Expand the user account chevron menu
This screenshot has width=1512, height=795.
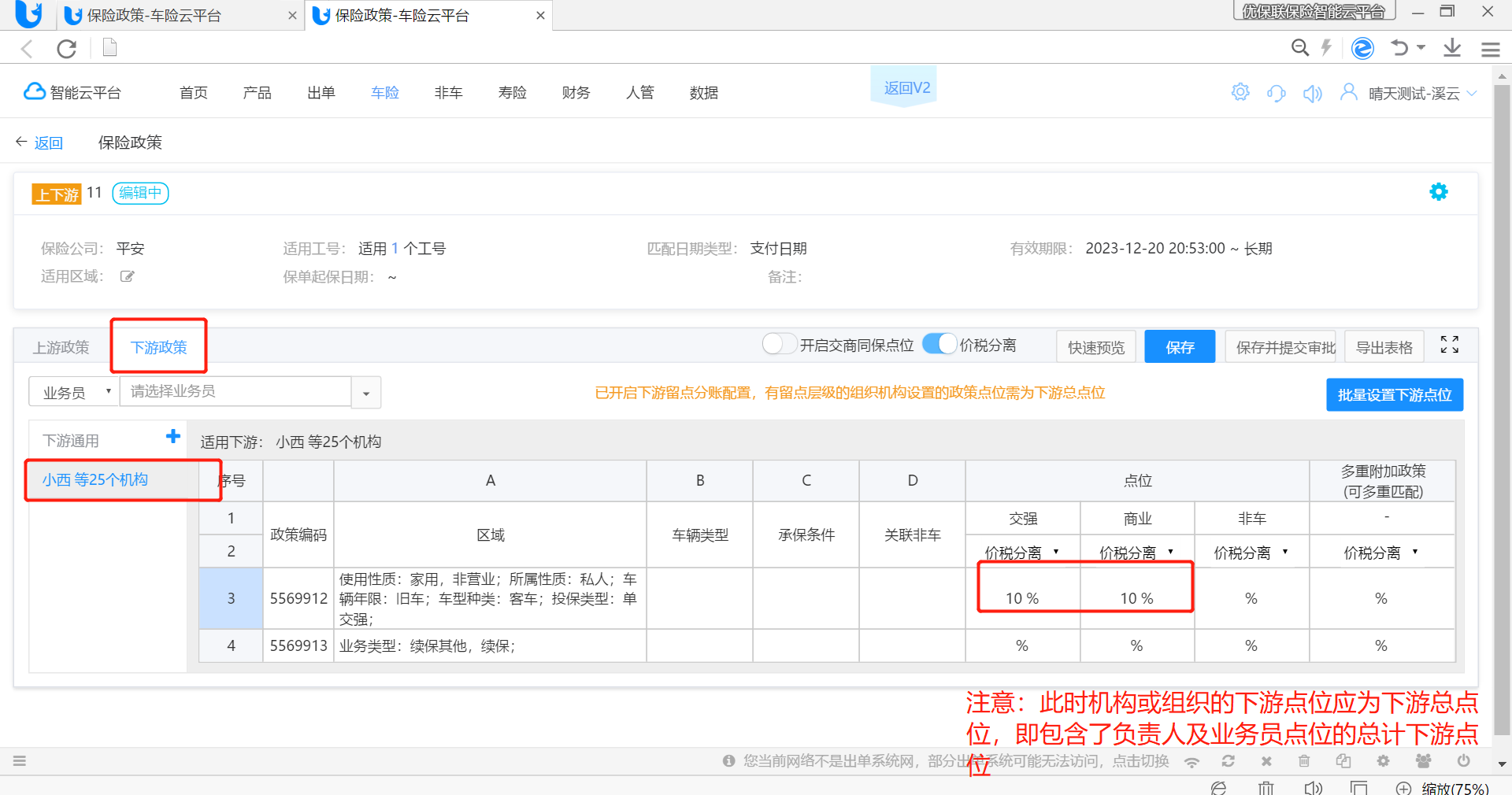(x=1472, y=94)
